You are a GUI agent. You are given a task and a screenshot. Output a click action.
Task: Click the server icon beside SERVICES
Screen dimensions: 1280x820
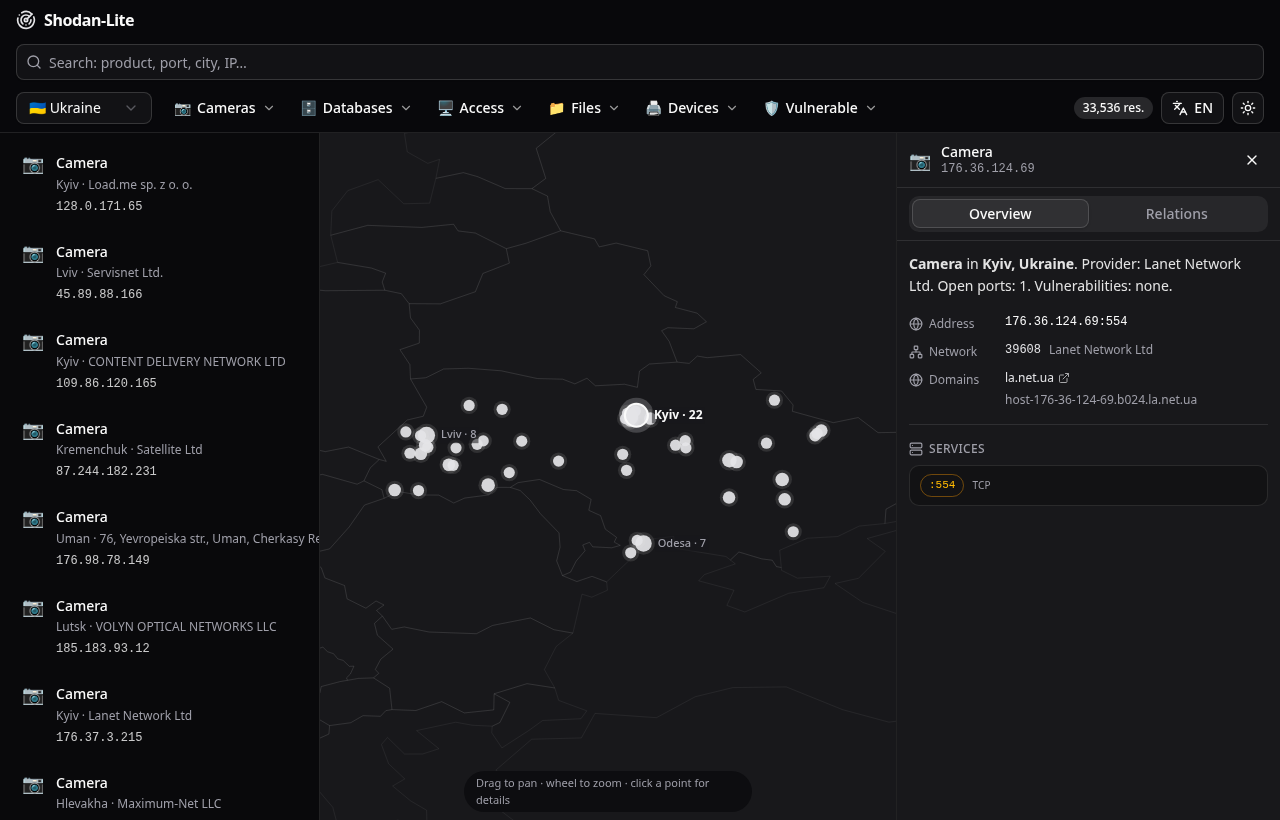(916, 449)
